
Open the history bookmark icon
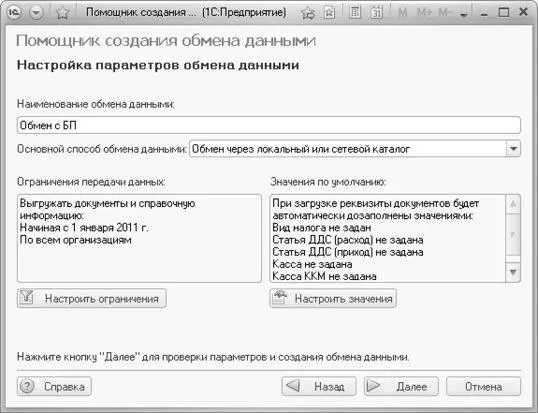(329, 13)
